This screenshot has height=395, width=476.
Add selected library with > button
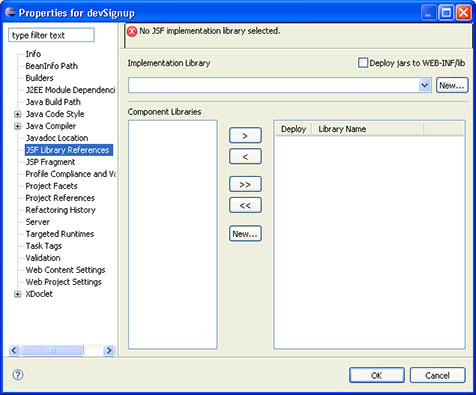pyautogui.click(x=245, y=136)
